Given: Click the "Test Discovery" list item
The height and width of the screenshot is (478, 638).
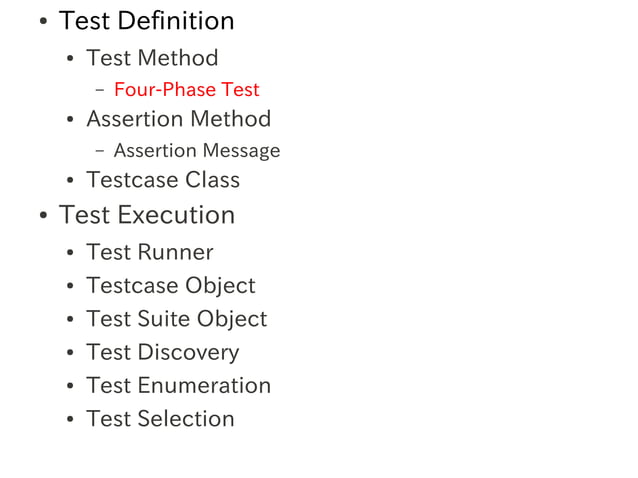Looking at the screenshot, I should coord(162,352).
